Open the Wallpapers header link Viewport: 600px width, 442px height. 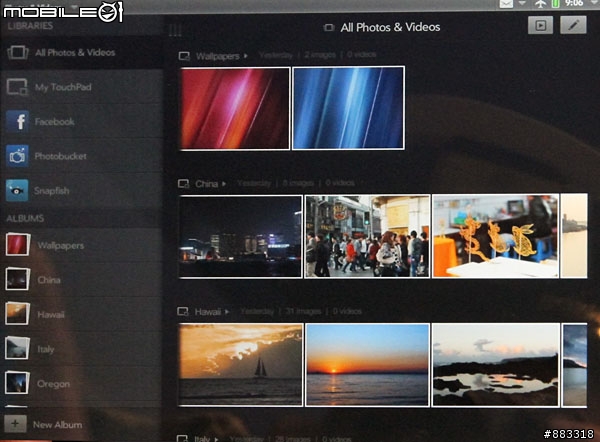218,56
